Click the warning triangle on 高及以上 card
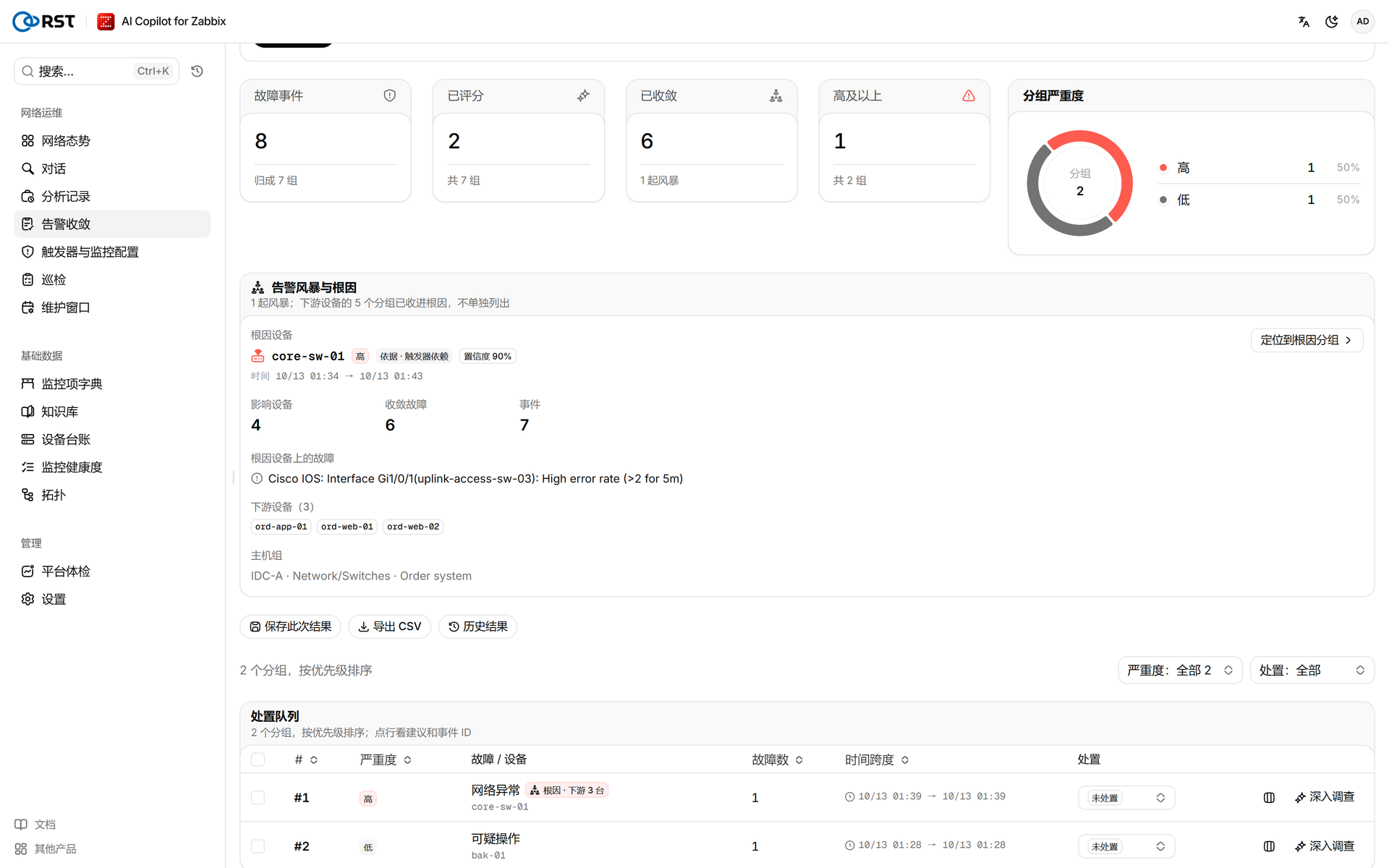The image size is (1389, 868). (x=969, y=95)
